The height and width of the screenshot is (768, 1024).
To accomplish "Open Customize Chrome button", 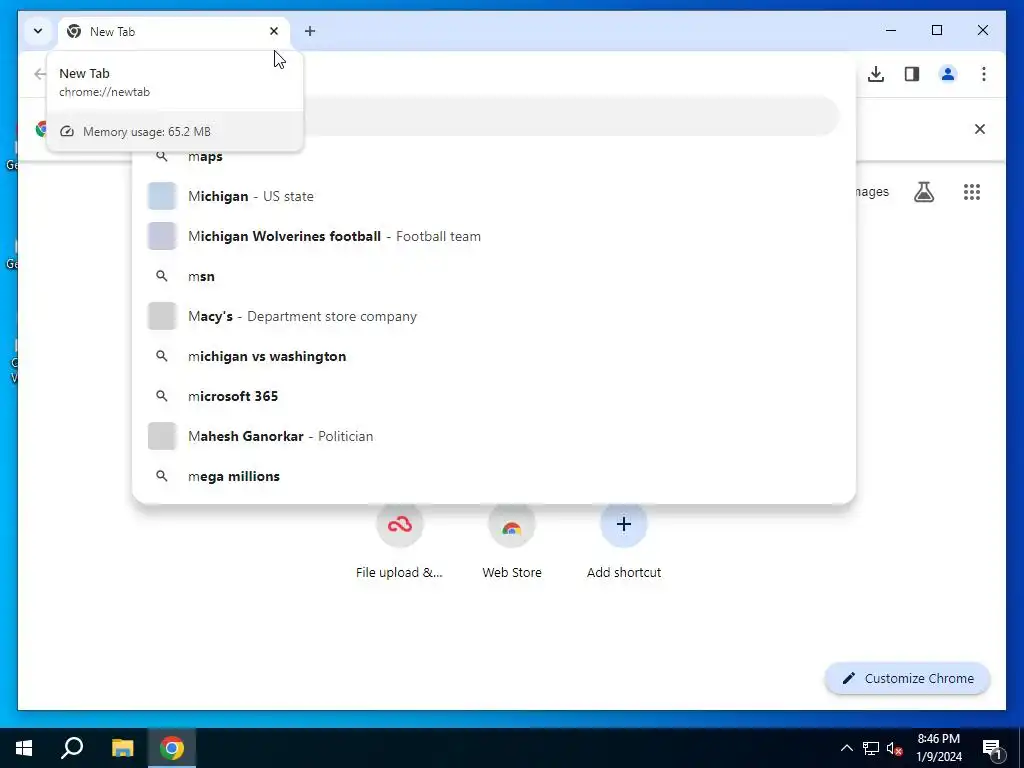I will [x=908, y=679].
